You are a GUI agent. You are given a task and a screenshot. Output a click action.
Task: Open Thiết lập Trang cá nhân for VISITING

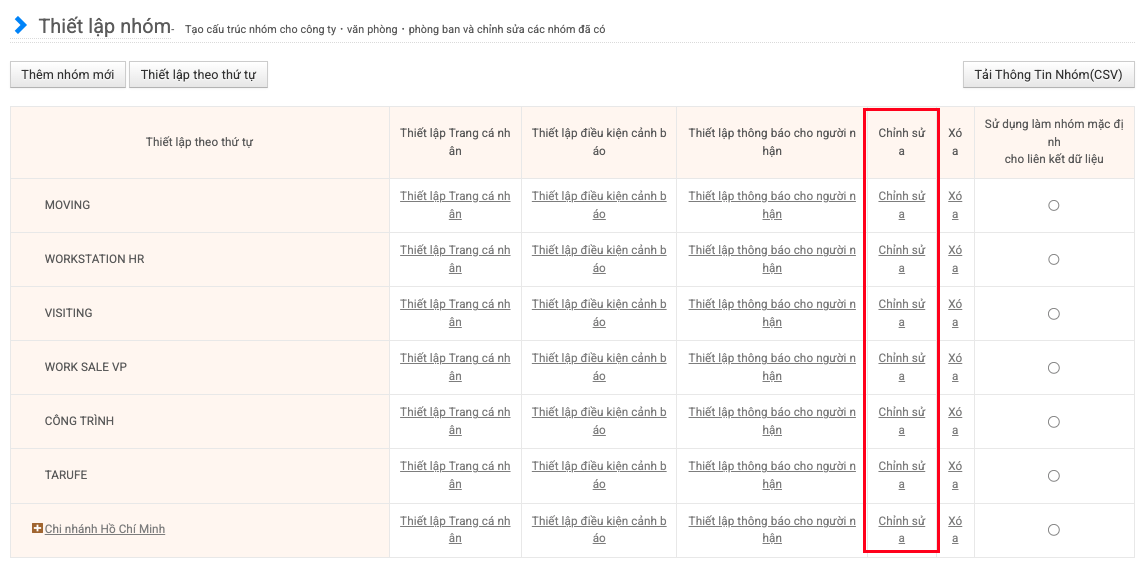[x=455, y=313]
